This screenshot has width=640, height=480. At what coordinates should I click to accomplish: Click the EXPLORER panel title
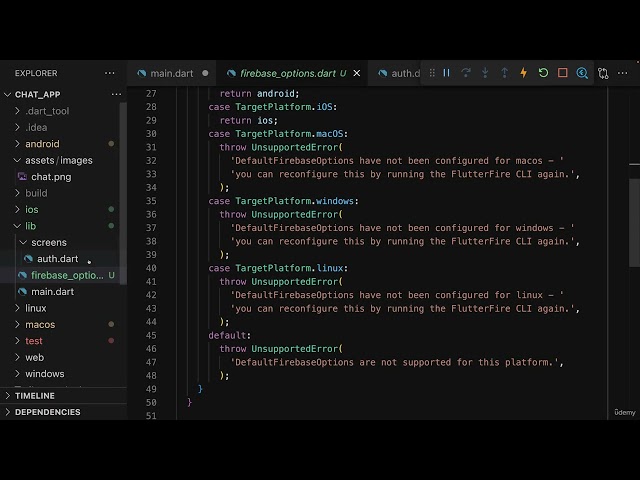pos(36,73)
